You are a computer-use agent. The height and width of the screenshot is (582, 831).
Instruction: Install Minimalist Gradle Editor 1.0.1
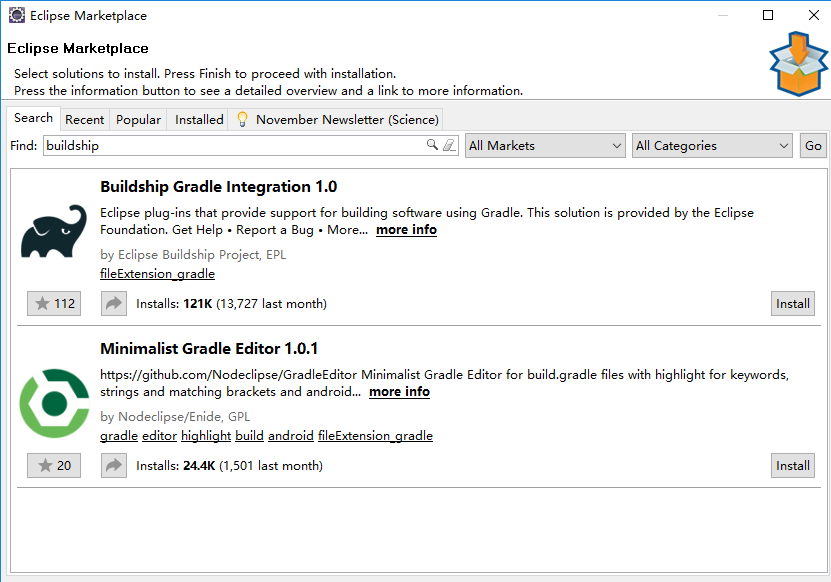point(792,465)
